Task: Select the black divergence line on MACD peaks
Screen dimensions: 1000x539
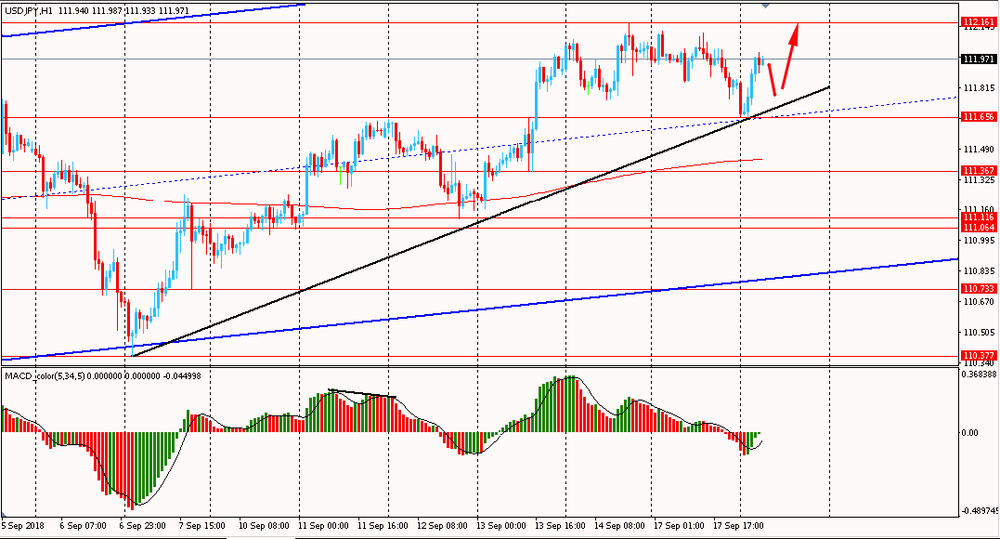Action: pyautogui.click(x=362, y=394)
